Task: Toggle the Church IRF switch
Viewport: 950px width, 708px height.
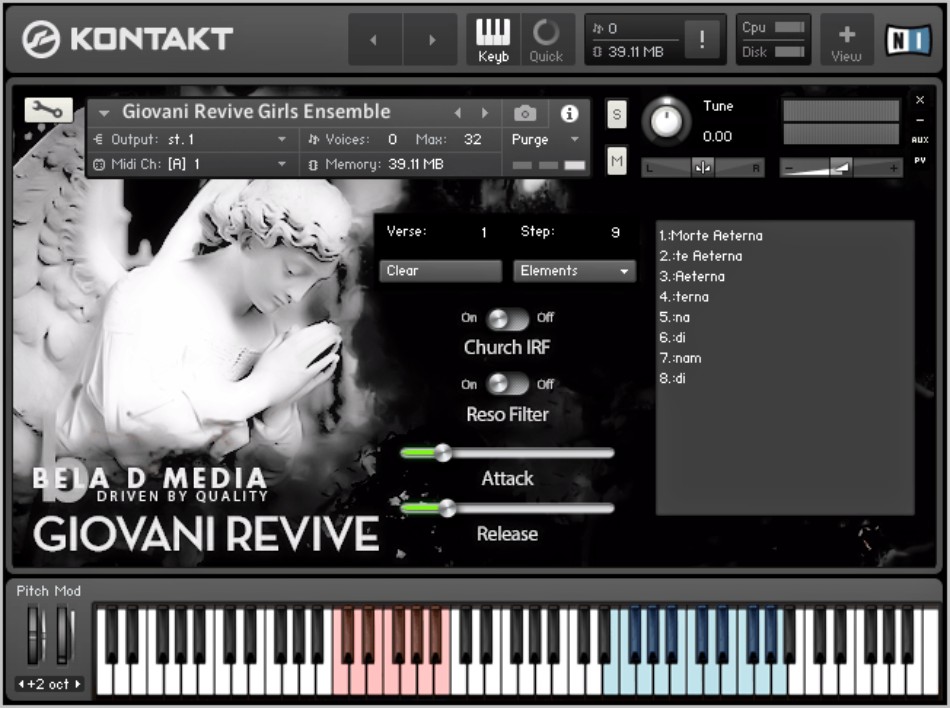Action: pos(507,318)
